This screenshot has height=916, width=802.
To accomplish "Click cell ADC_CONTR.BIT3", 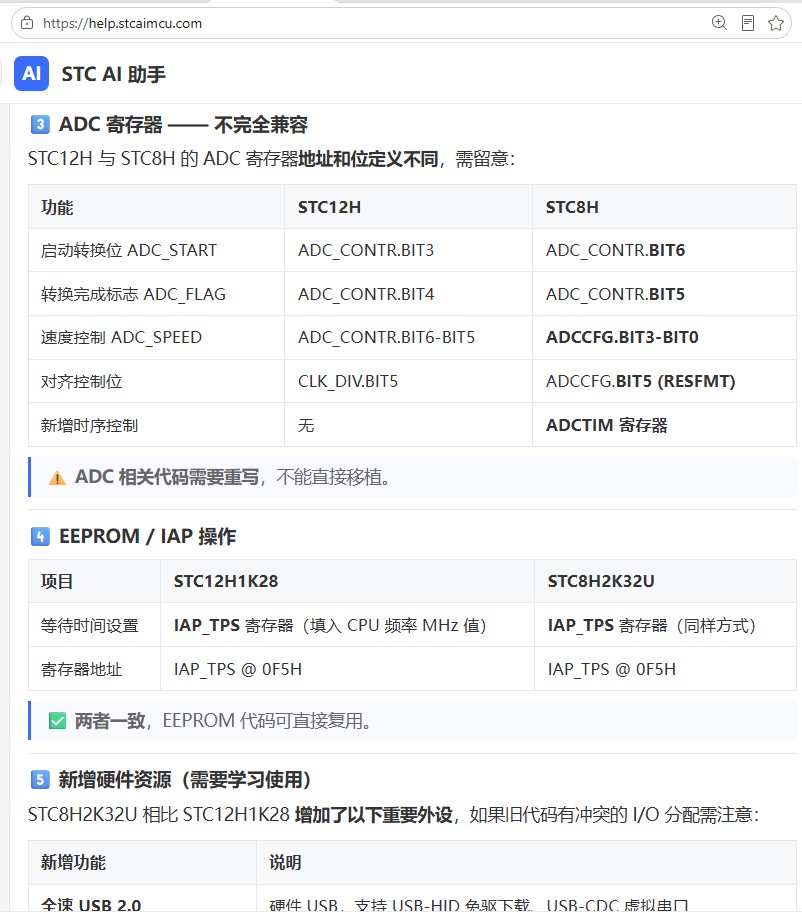I will [x=408, y=250].
